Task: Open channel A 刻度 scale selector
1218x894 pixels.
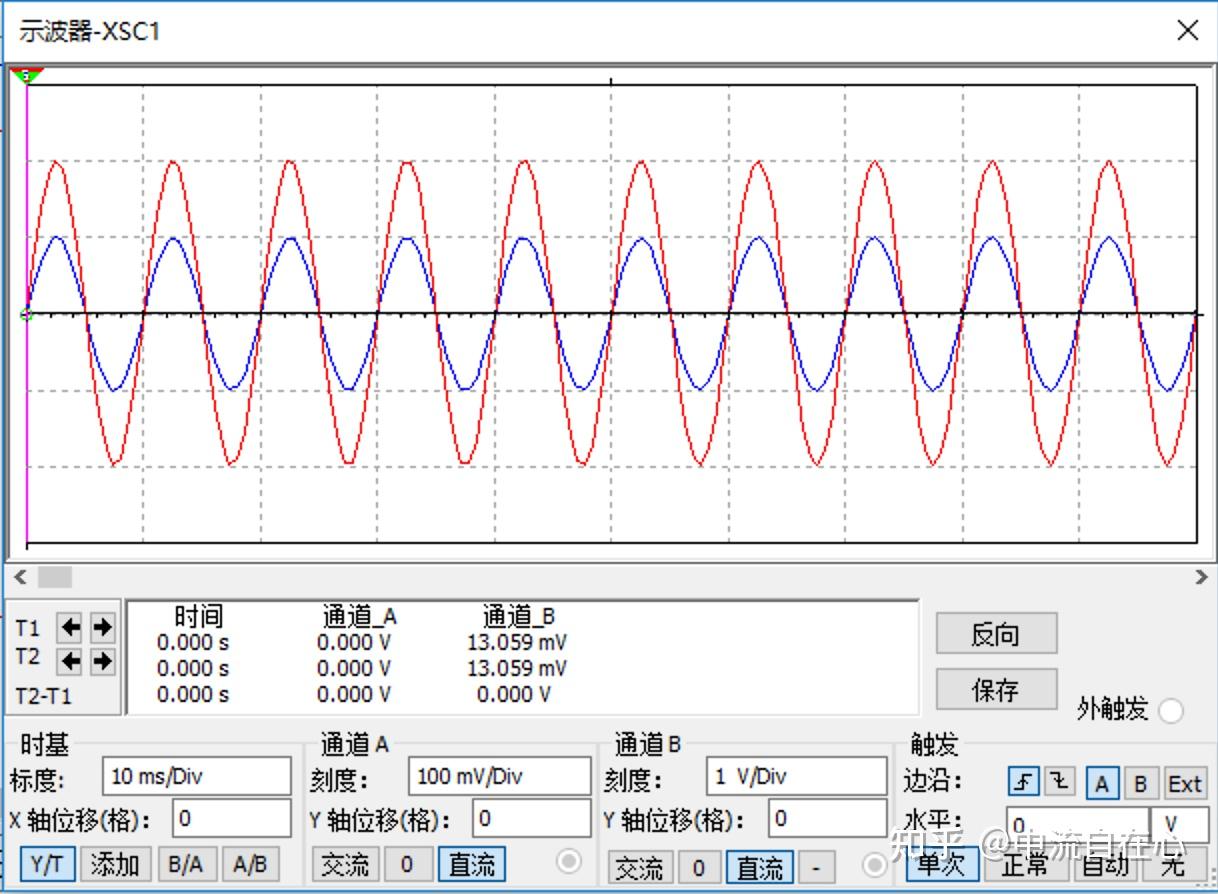Action: pyautogui.click(x=500, y=776)
